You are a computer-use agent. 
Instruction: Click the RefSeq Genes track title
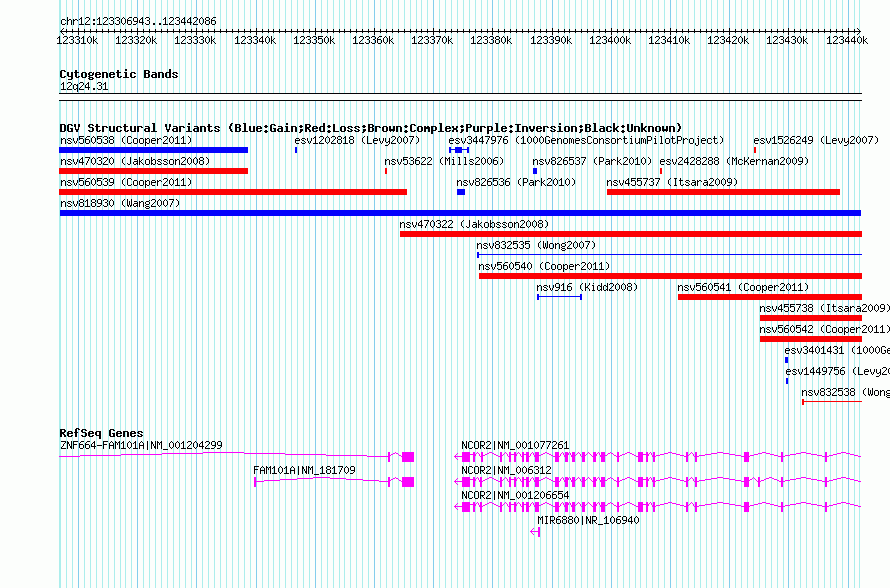pos(102,433)
